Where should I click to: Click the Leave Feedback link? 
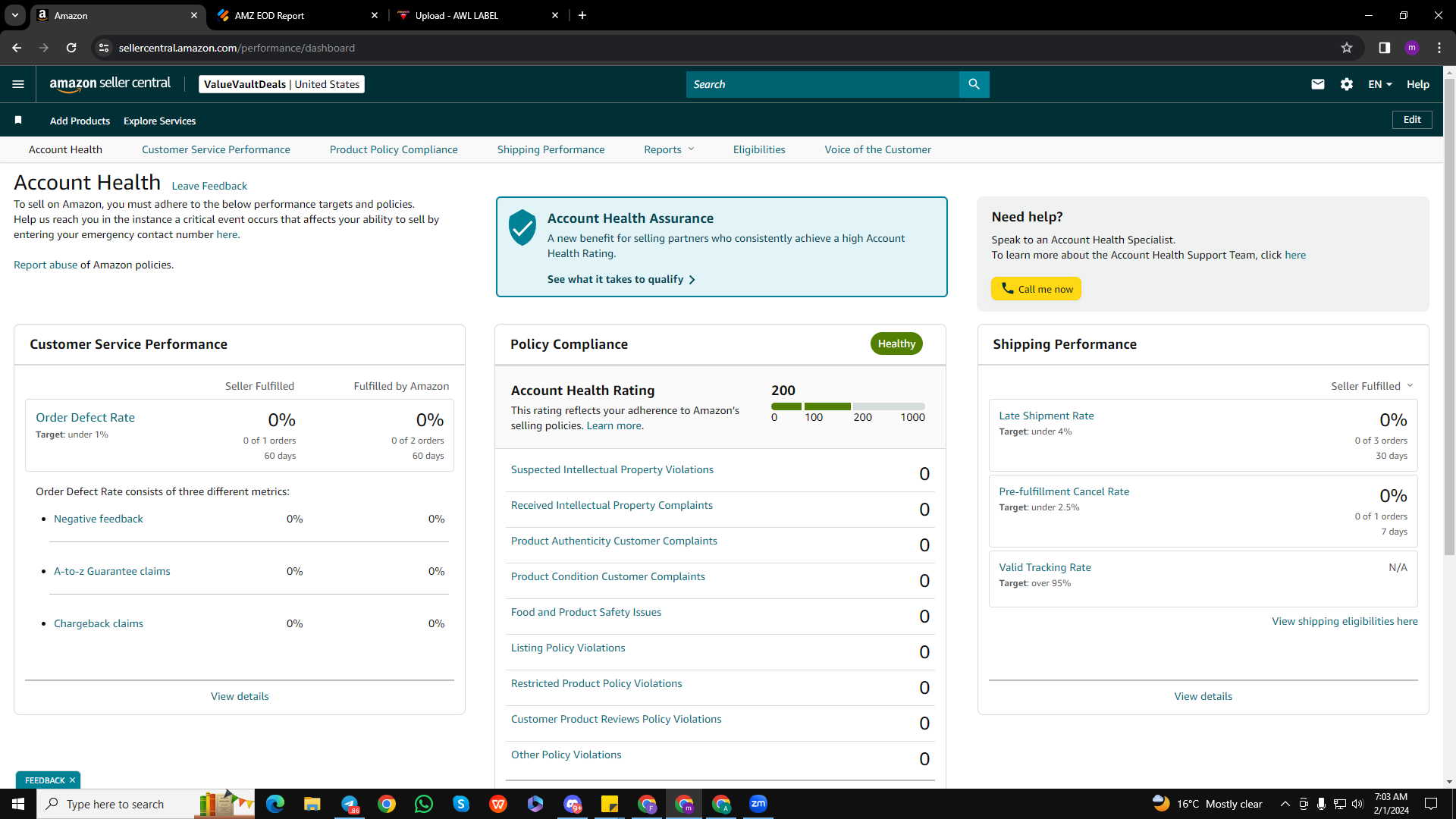(x=209, y=186)
